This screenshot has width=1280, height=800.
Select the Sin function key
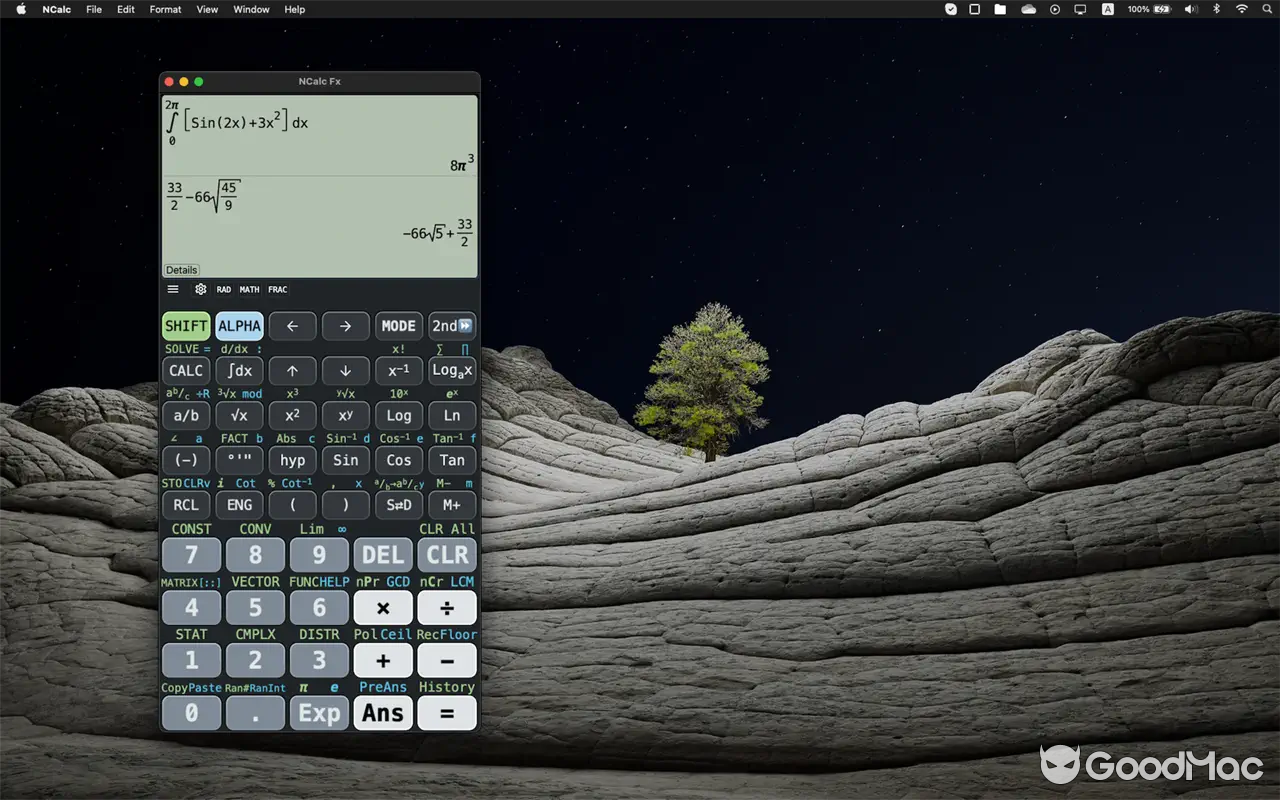pyautogui.click(x=345, y=460)
